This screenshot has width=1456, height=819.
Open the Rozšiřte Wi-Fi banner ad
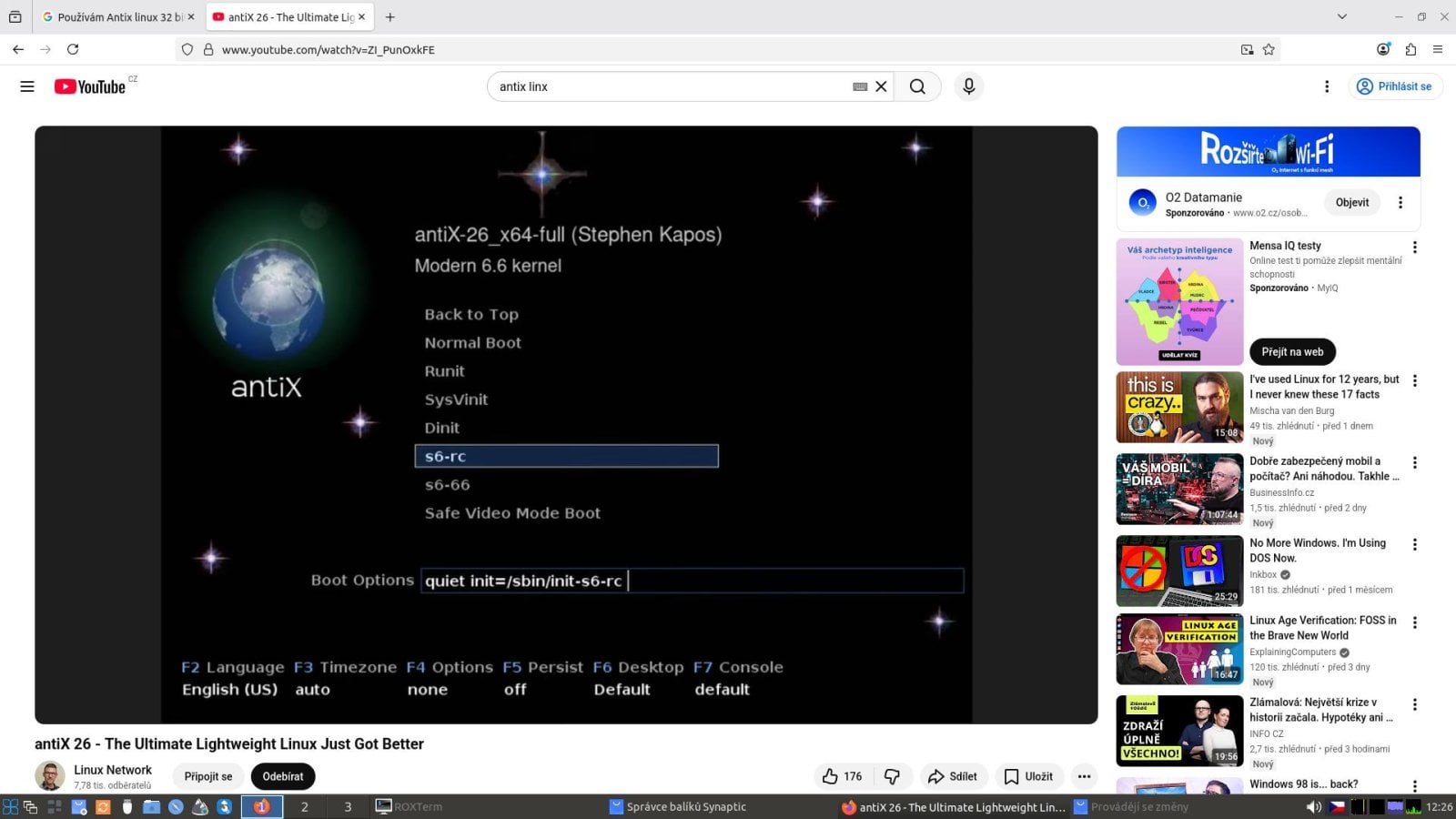1269,151
